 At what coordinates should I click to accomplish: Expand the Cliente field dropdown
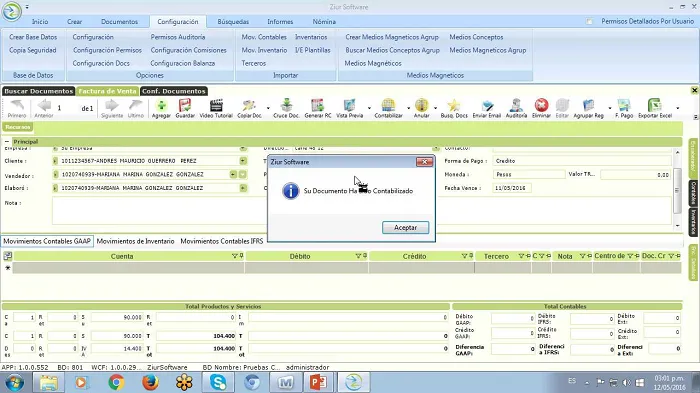[243, 161]
